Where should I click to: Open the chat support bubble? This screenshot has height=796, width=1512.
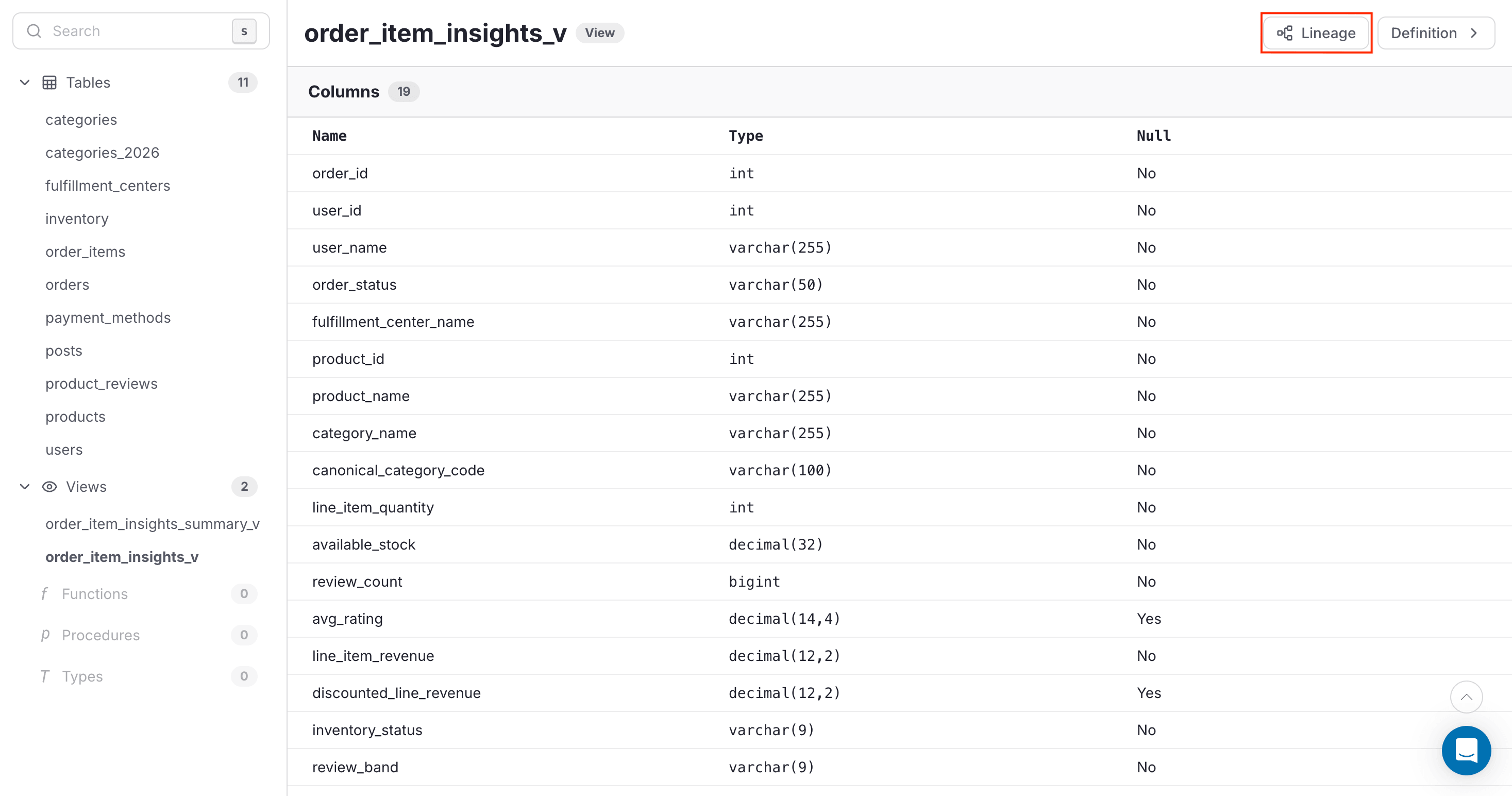coord(1466,750)
